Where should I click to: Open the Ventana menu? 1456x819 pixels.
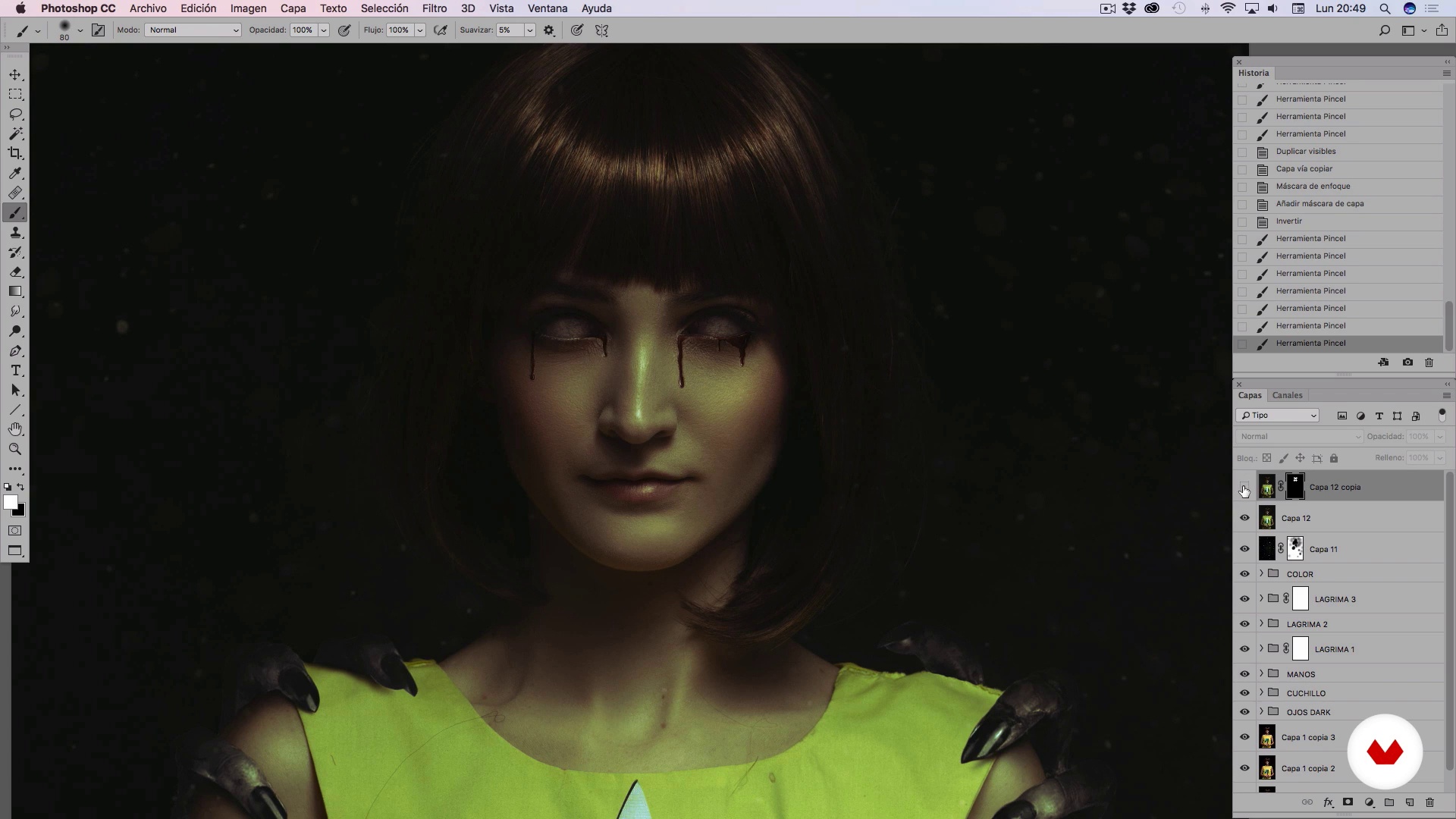pyautogui.click(x=548, y=8)
